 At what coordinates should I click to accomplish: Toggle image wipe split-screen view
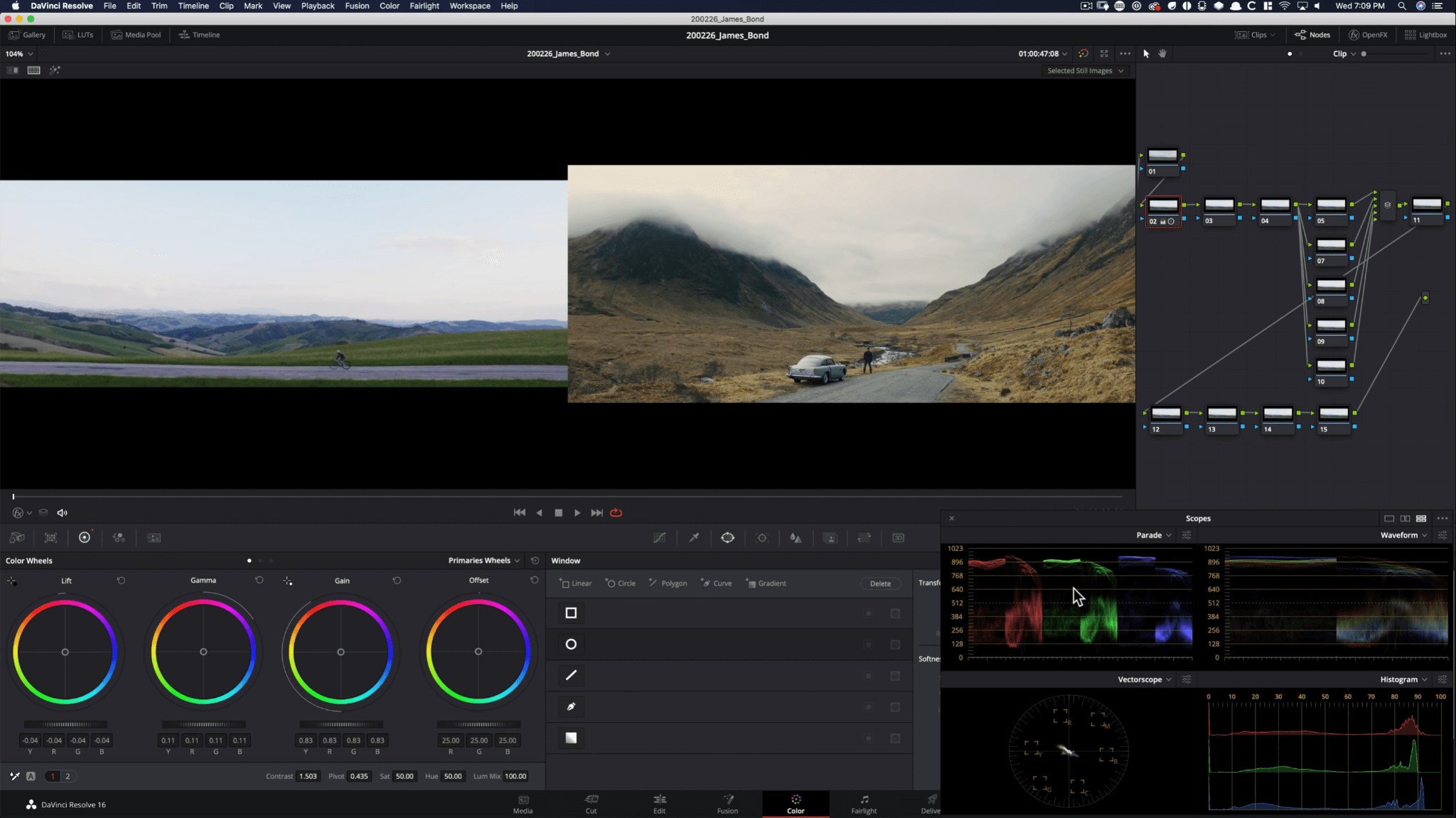tap(13, 70)
